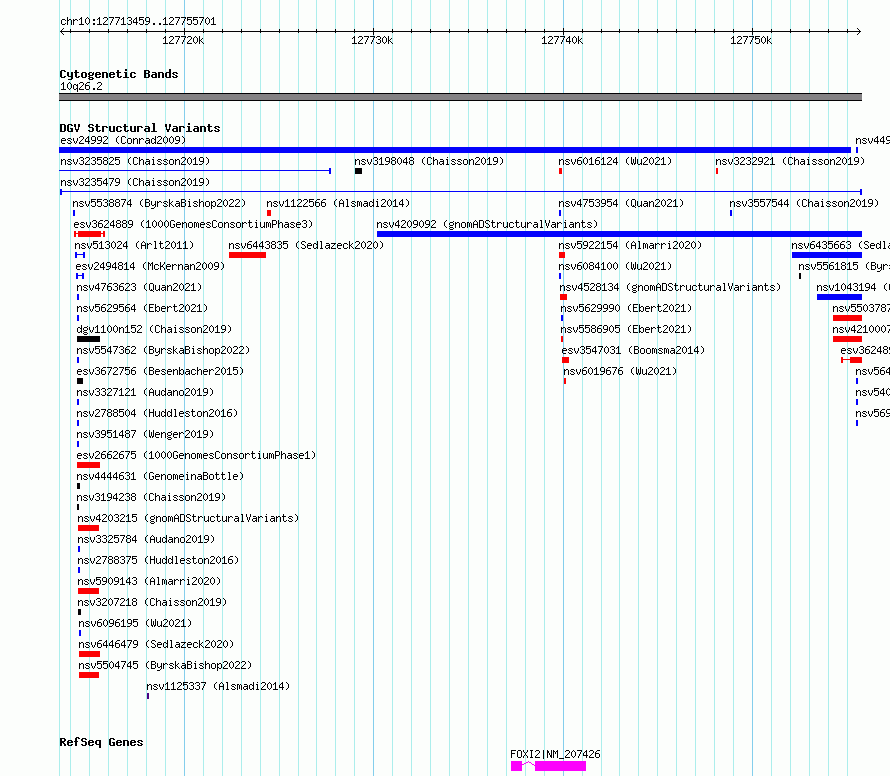Click nsv5922154 (Almarri2020) label
The image size is (890, 776).
coord(630,245)
